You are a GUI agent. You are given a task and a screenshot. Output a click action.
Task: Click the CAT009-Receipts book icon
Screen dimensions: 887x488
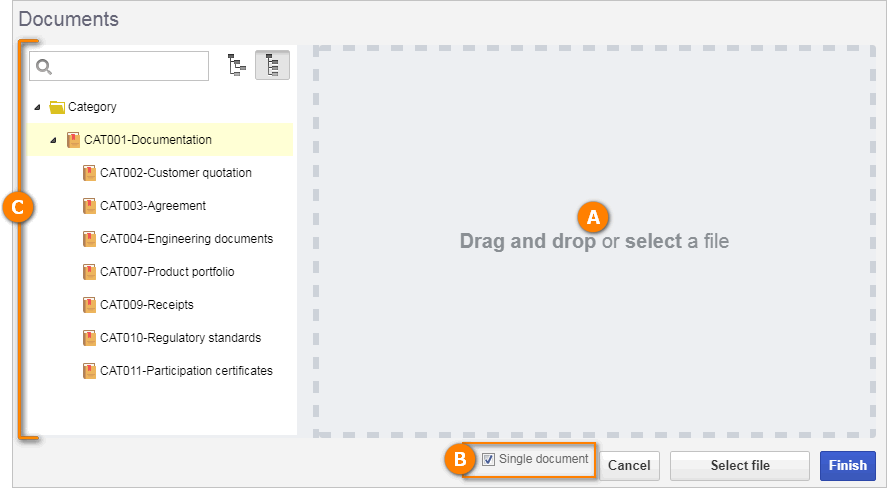point(89,305)
